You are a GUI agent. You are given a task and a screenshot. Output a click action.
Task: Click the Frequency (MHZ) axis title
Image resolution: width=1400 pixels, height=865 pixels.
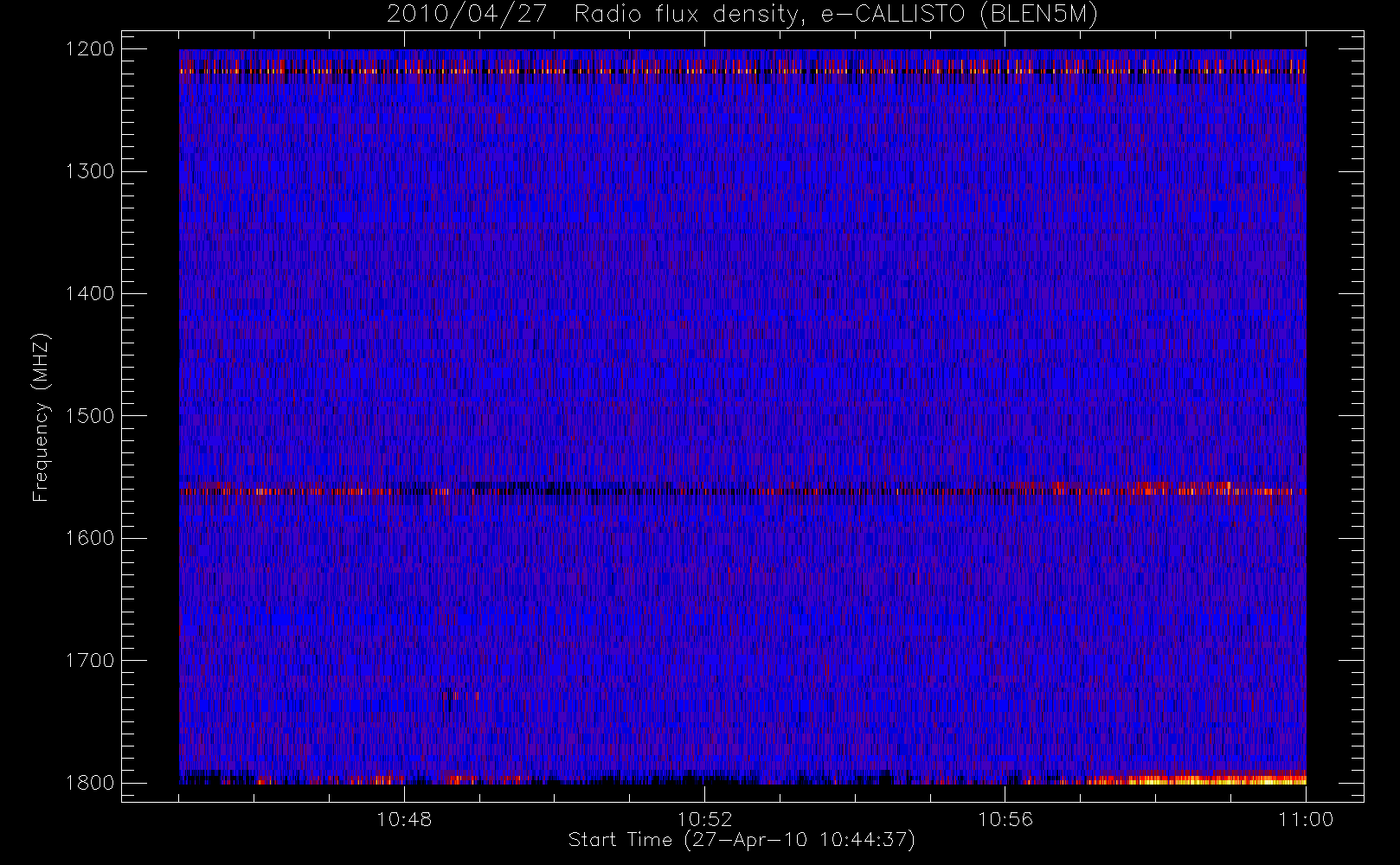pos(41,417)
